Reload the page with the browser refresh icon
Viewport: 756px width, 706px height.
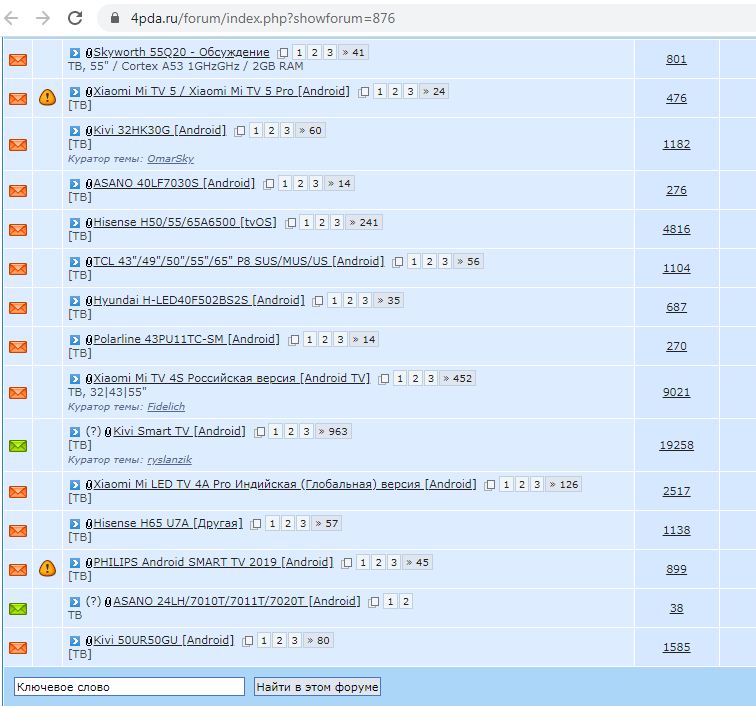click(x=75, y=18)
